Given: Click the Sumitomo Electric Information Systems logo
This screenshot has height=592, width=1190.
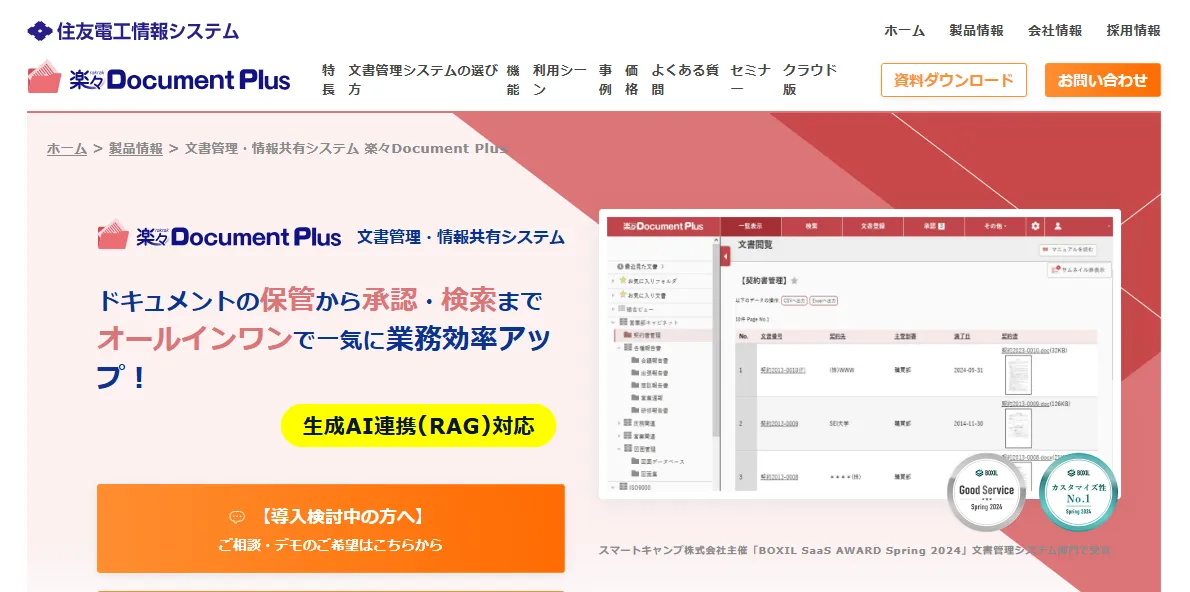Looking at the screenshot, I should (133, 31).
